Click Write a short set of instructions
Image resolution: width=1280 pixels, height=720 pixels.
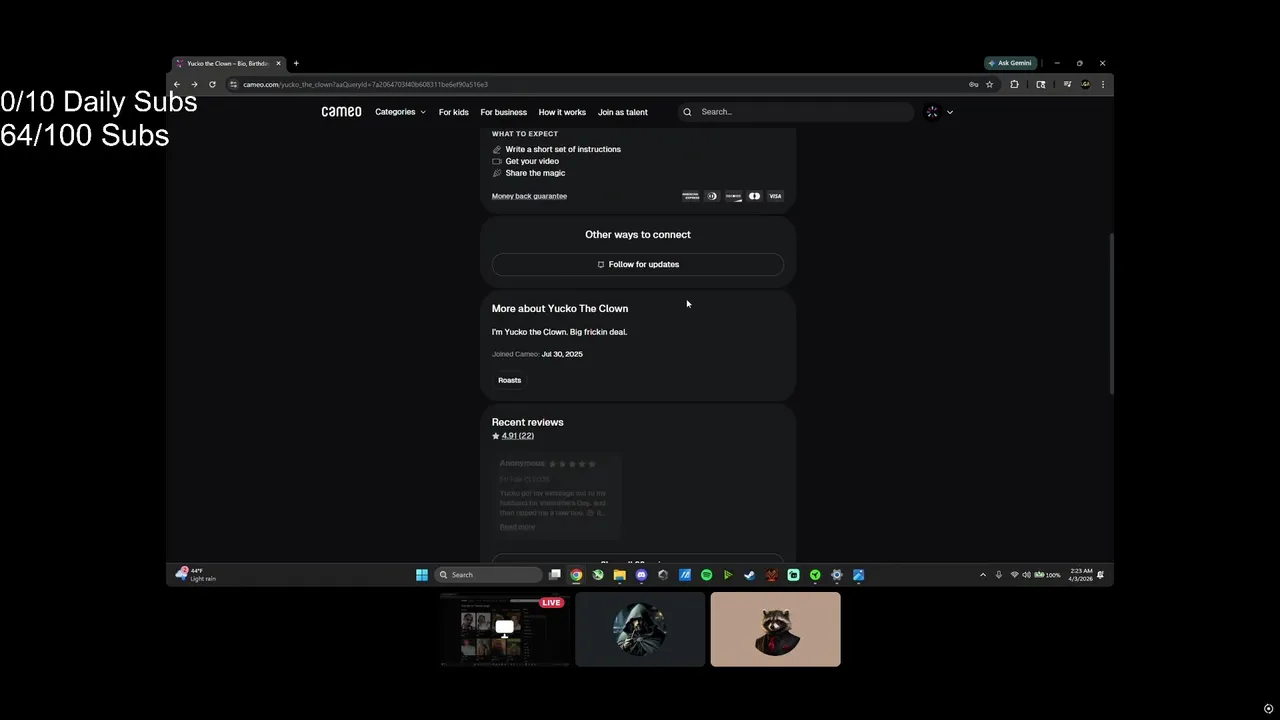click(563, 149)
